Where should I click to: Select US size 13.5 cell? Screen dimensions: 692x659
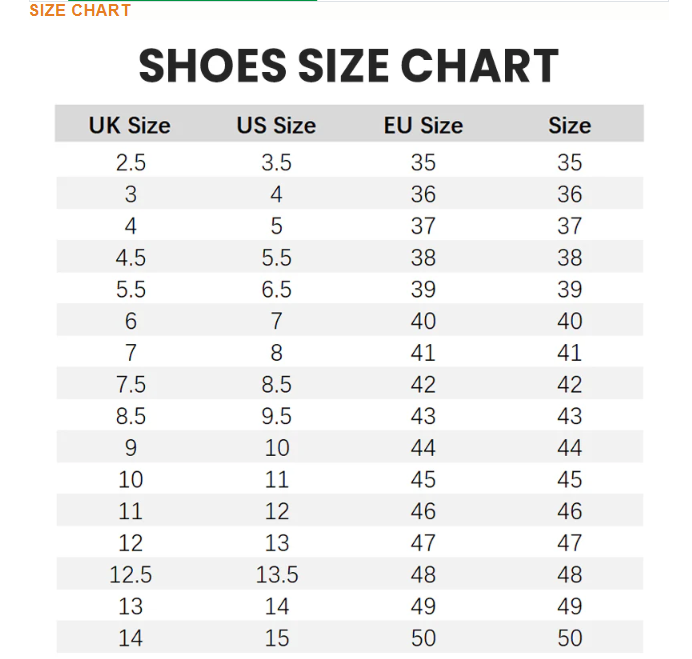(276, 575)
